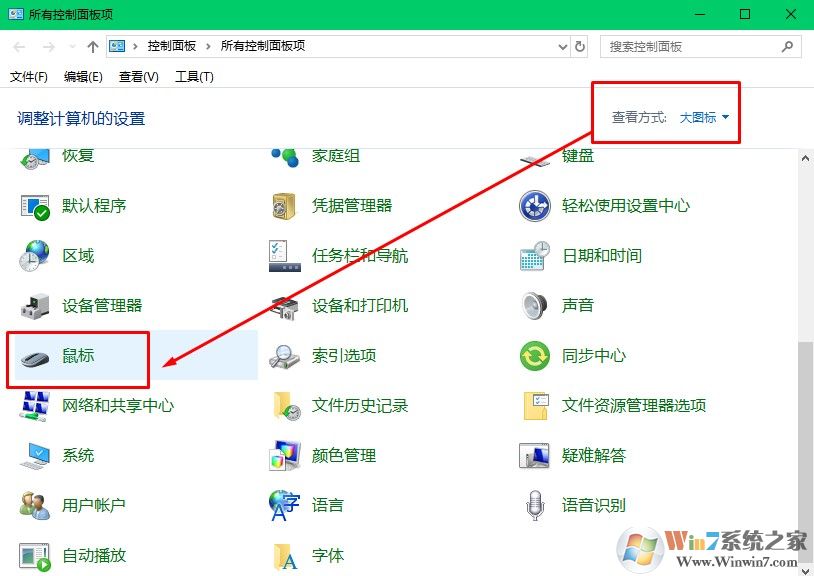Open the 大图标 view mode dropdown
Image resolution: width=814 pixels, height=576 pixels.
(704, 118)
